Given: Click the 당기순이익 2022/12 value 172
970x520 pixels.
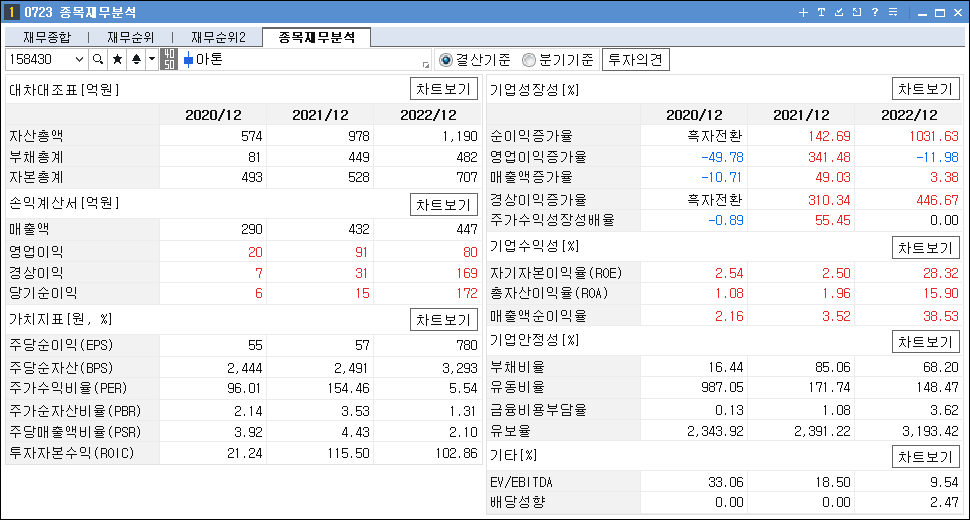Looking at the screenshot, I should pyautogui.click(x=467, y=293).
